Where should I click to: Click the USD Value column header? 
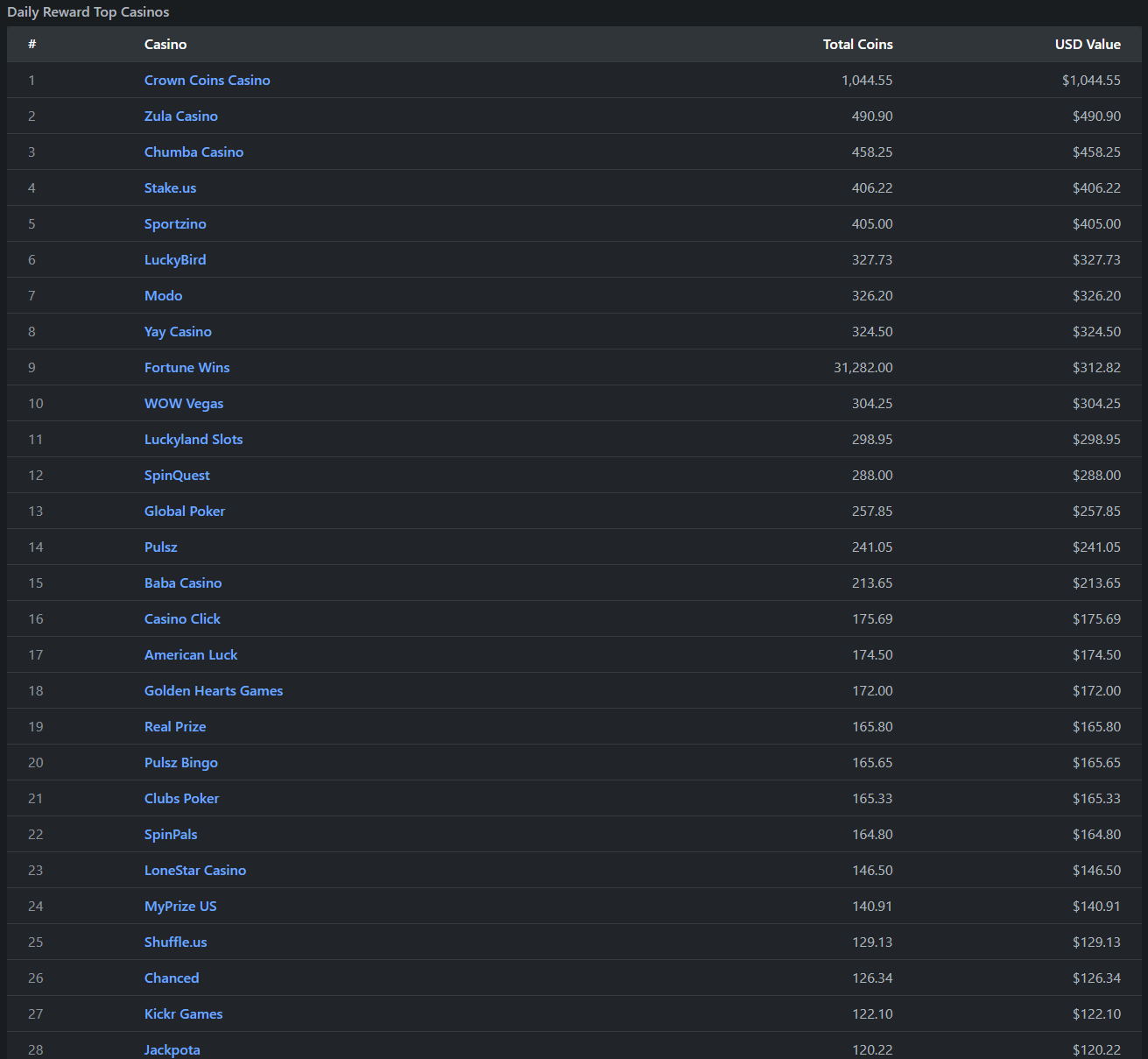(1088, 44)
